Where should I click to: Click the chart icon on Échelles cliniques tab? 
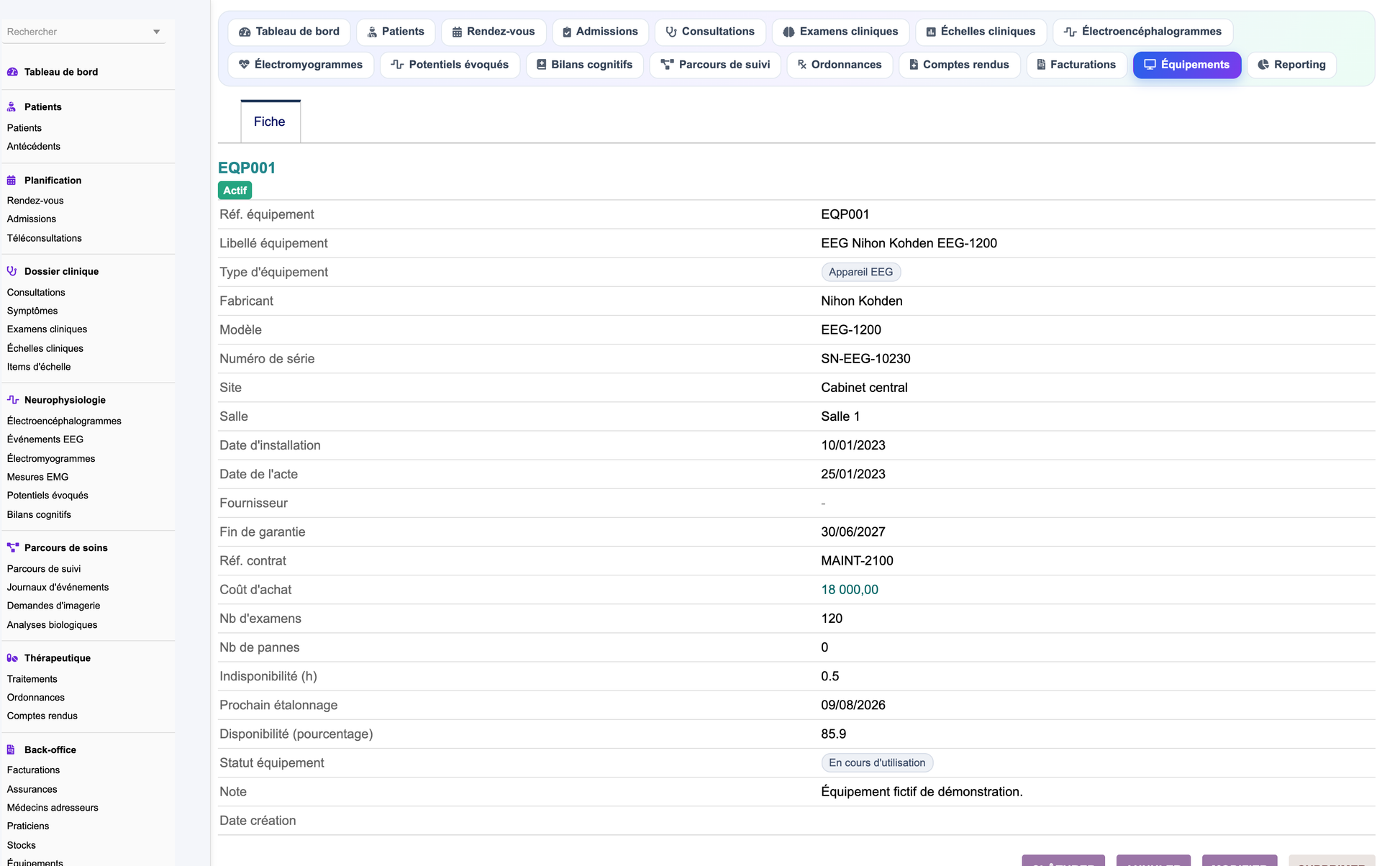[931, 32]
